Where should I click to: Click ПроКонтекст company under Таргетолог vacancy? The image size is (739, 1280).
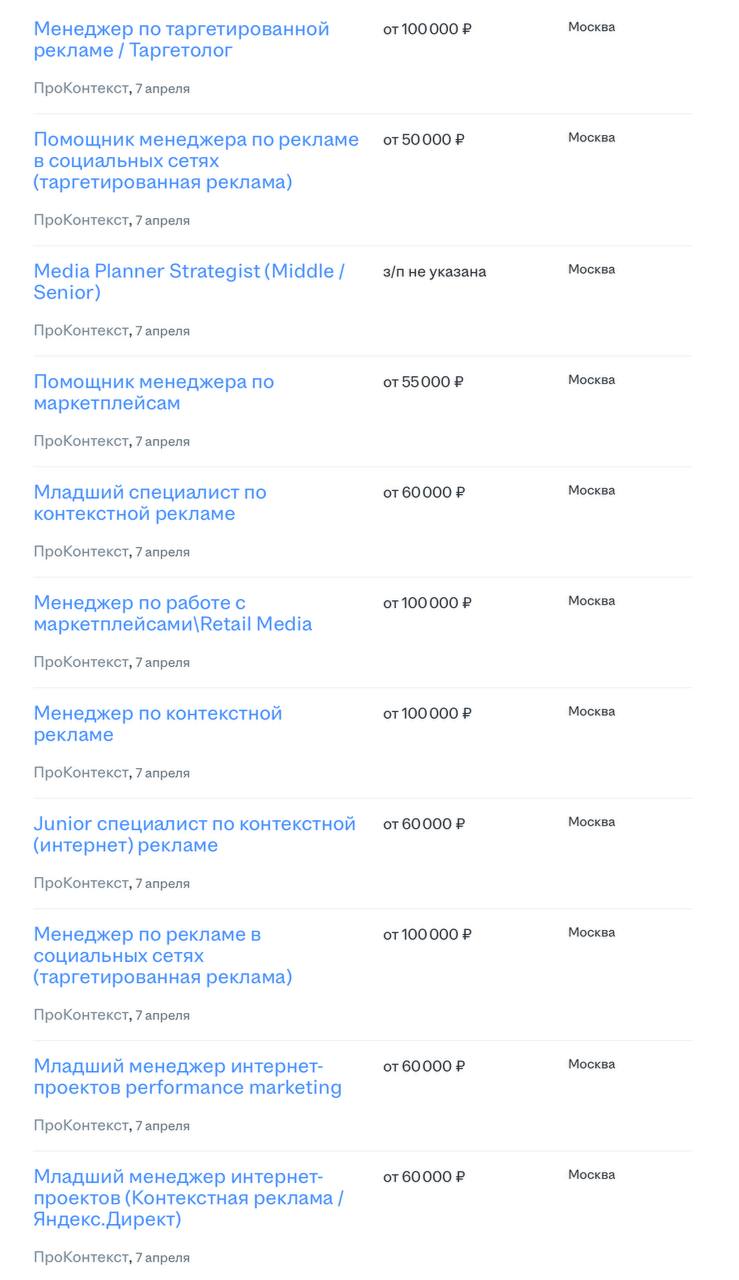click(x=81, y=89)
